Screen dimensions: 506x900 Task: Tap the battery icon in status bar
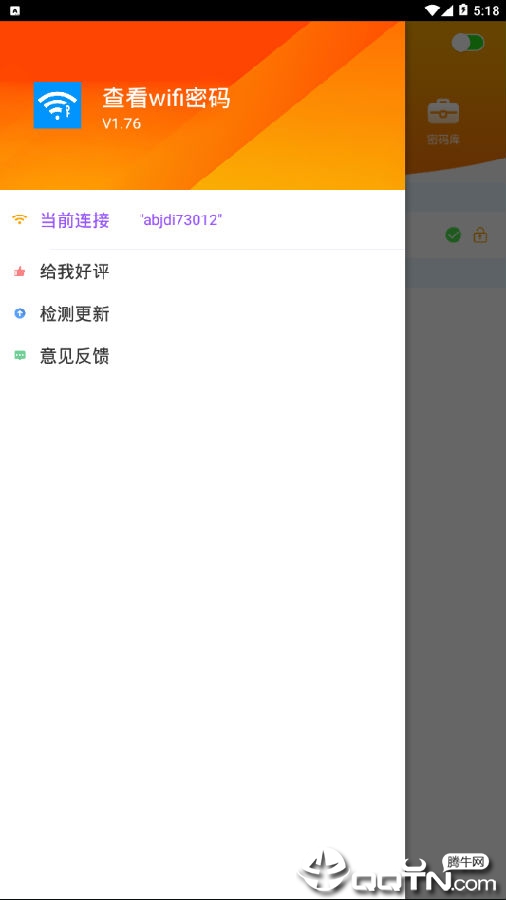click(x=463, y=10)
